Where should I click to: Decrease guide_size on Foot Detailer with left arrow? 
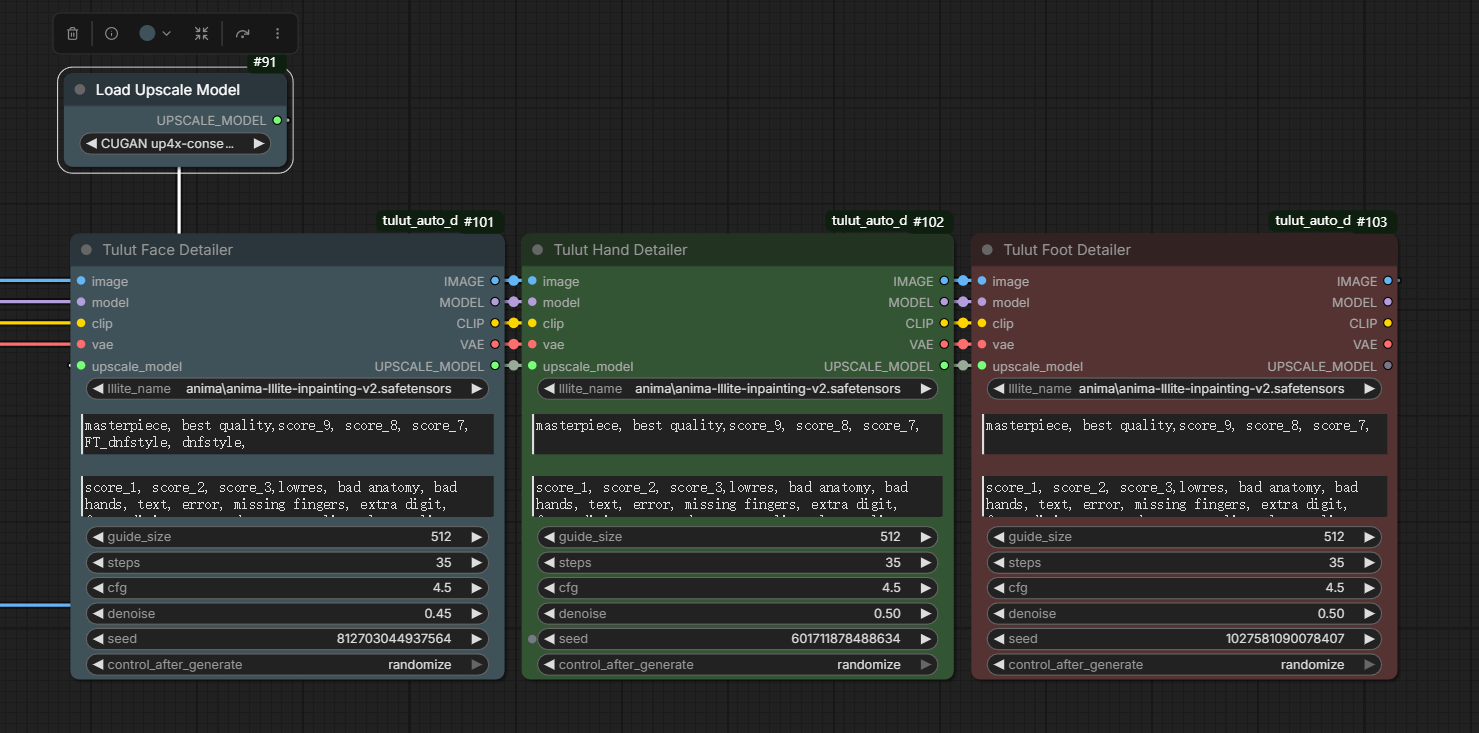(998, 537)
